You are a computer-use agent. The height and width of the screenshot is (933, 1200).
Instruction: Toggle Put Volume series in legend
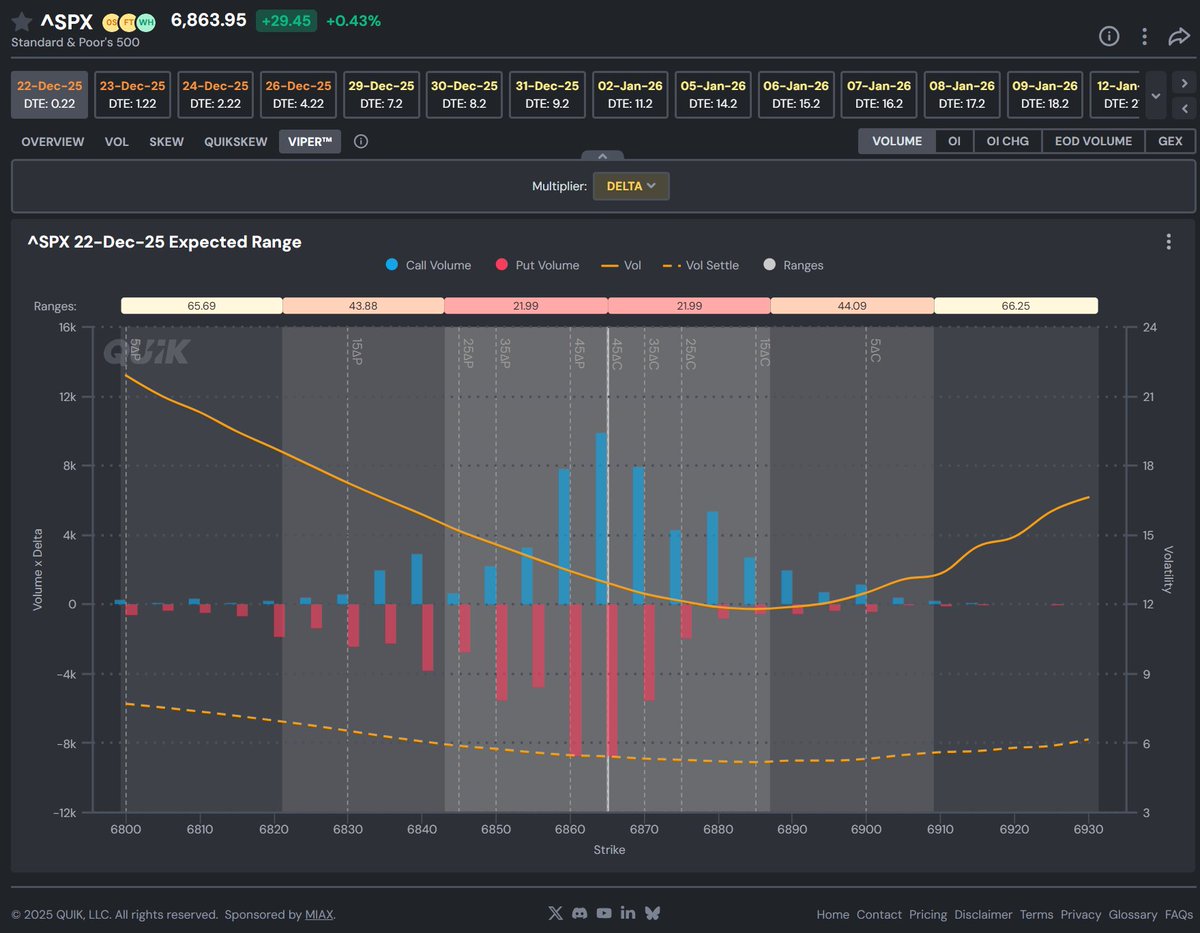point(537,265)
